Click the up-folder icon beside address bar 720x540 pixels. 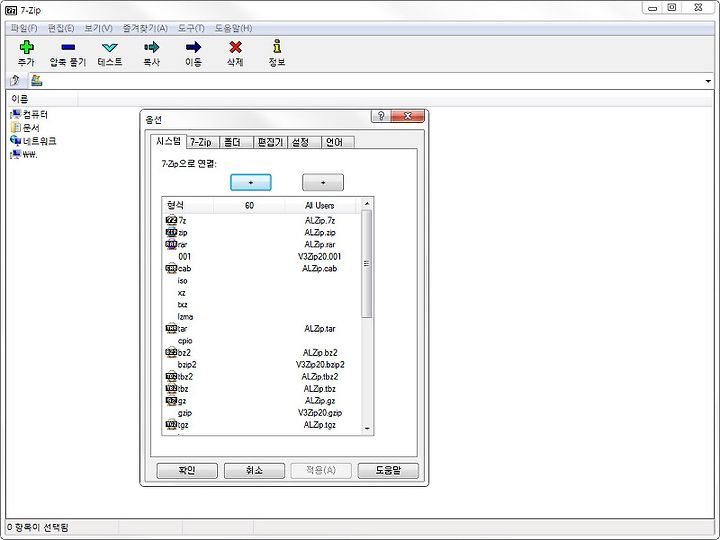[15, 81]
